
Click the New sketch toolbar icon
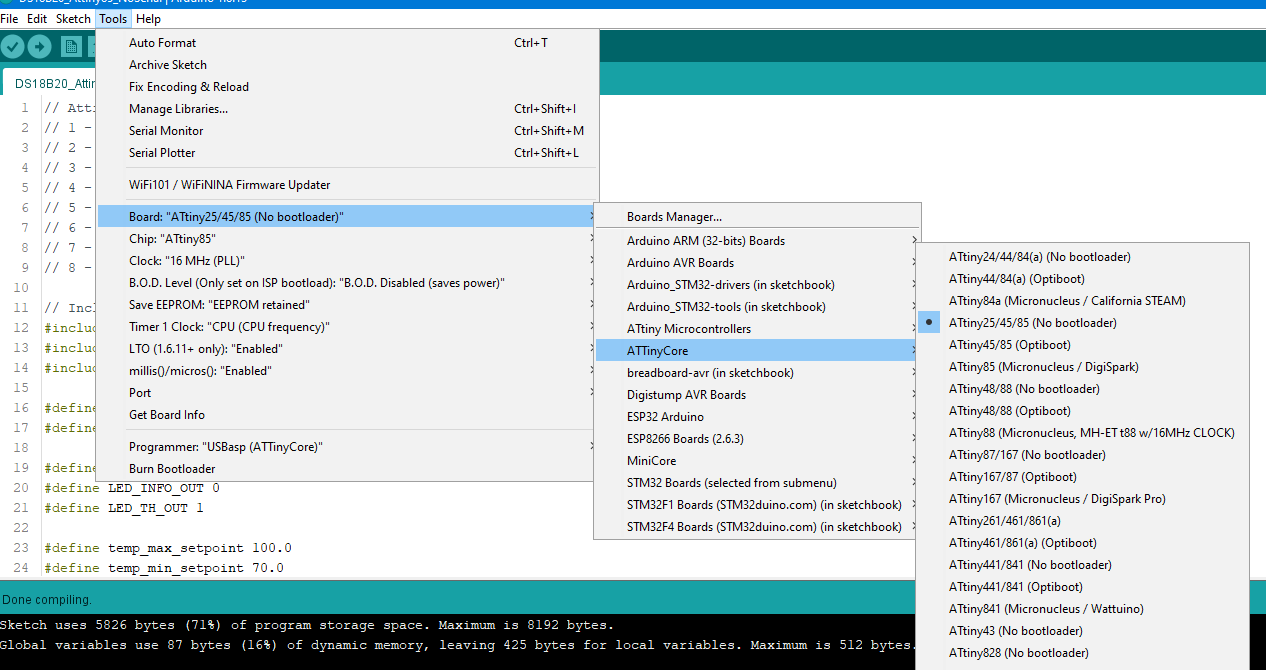click(x=71, y=46)
